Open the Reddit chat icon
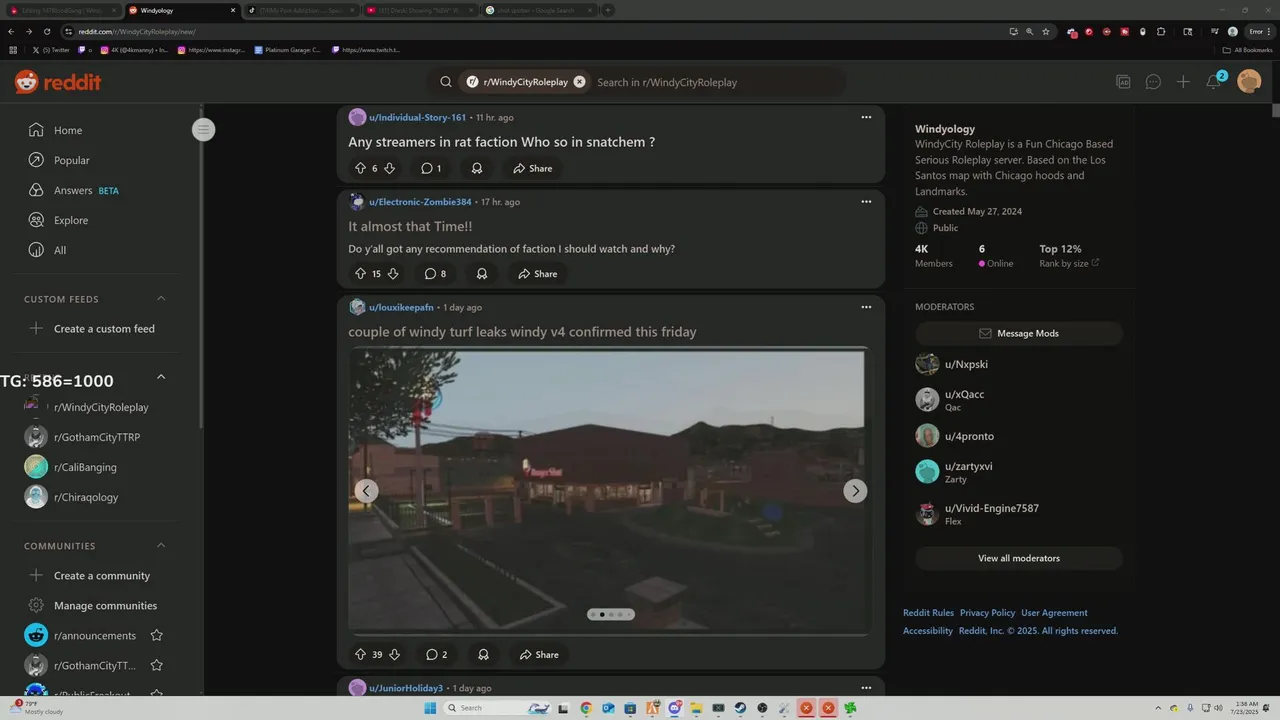 point(1153,82)
